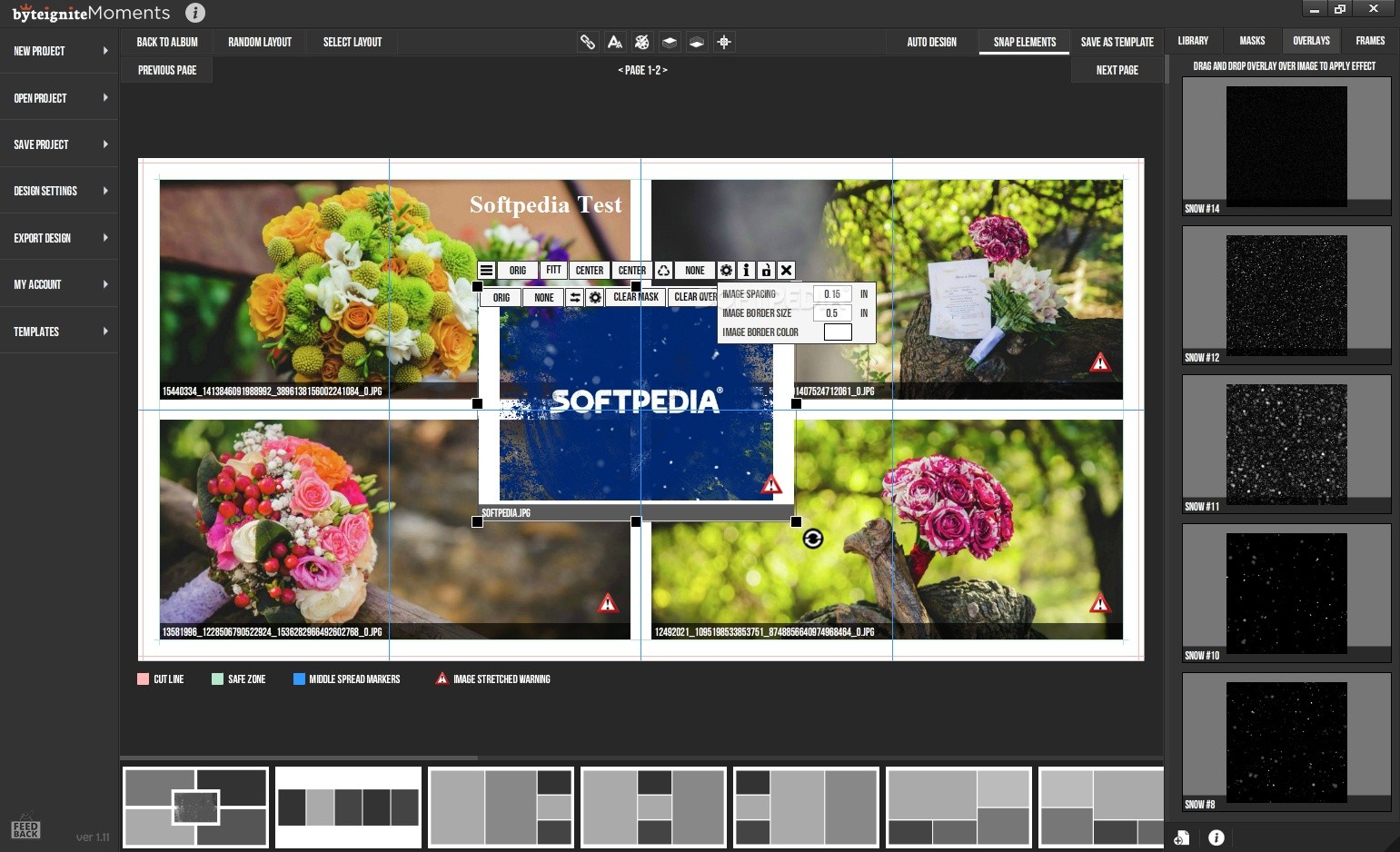The height and width of the screenshot is (852, 1400).
Task: Click the swap arrows icon in second image toolbar row
Action: pos(575,297)
